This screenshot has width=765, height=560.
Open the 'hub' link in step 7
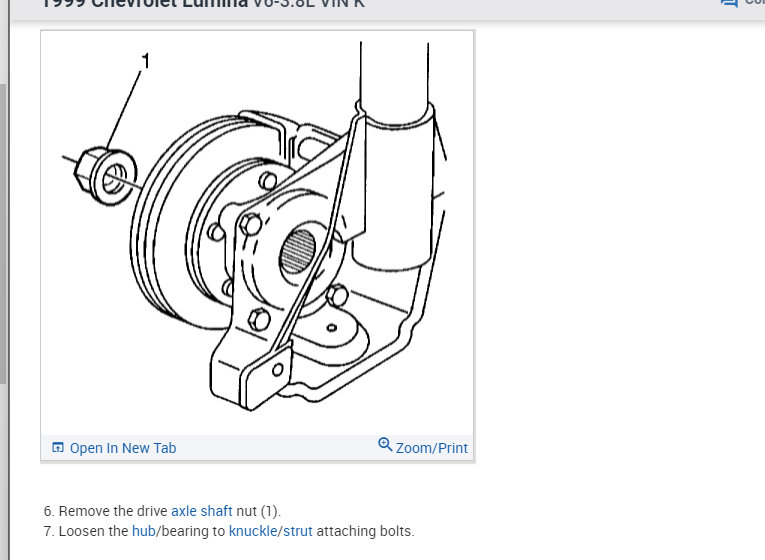coord(143,531)
